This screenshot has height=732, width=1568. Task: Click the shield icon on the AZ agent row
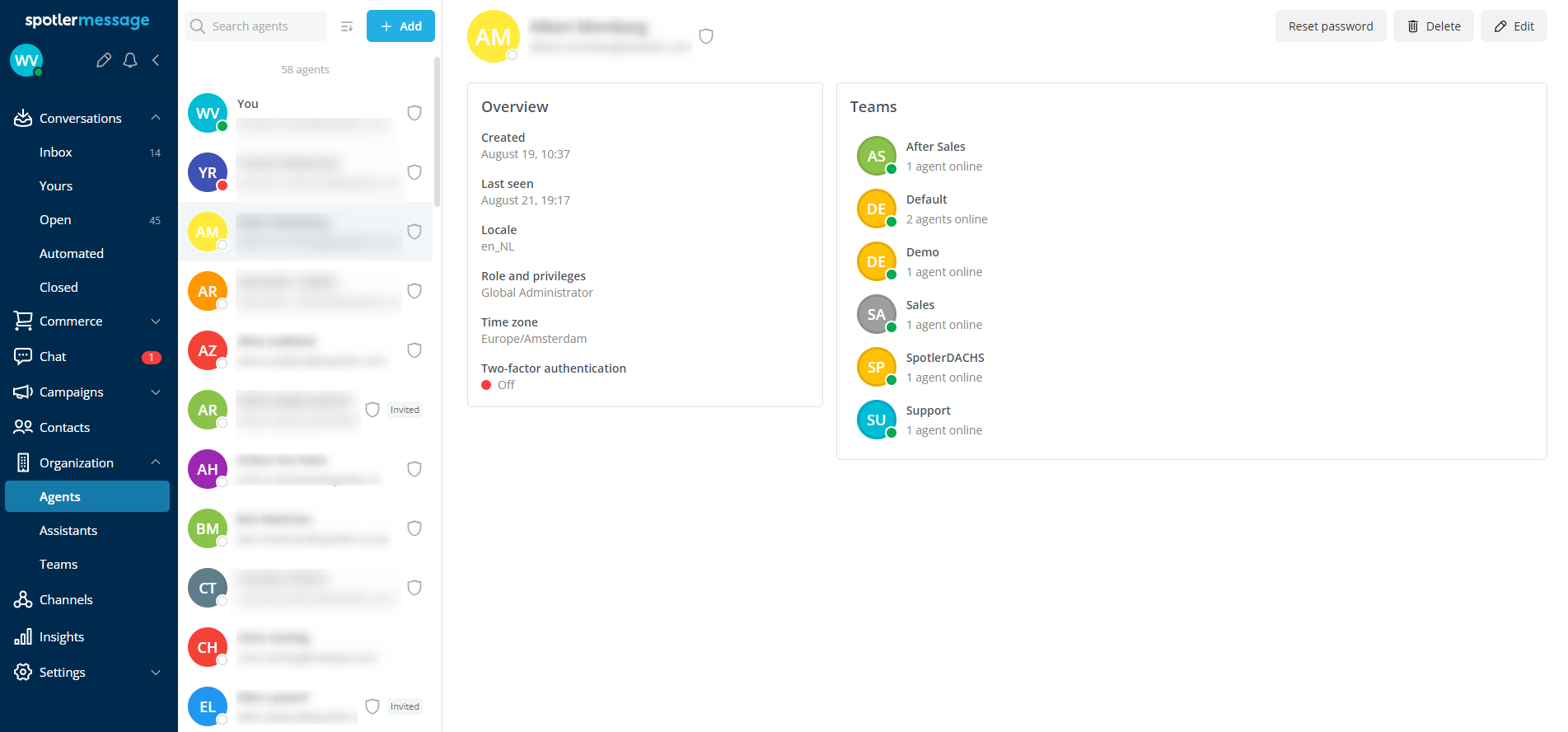tap(414, 350)
